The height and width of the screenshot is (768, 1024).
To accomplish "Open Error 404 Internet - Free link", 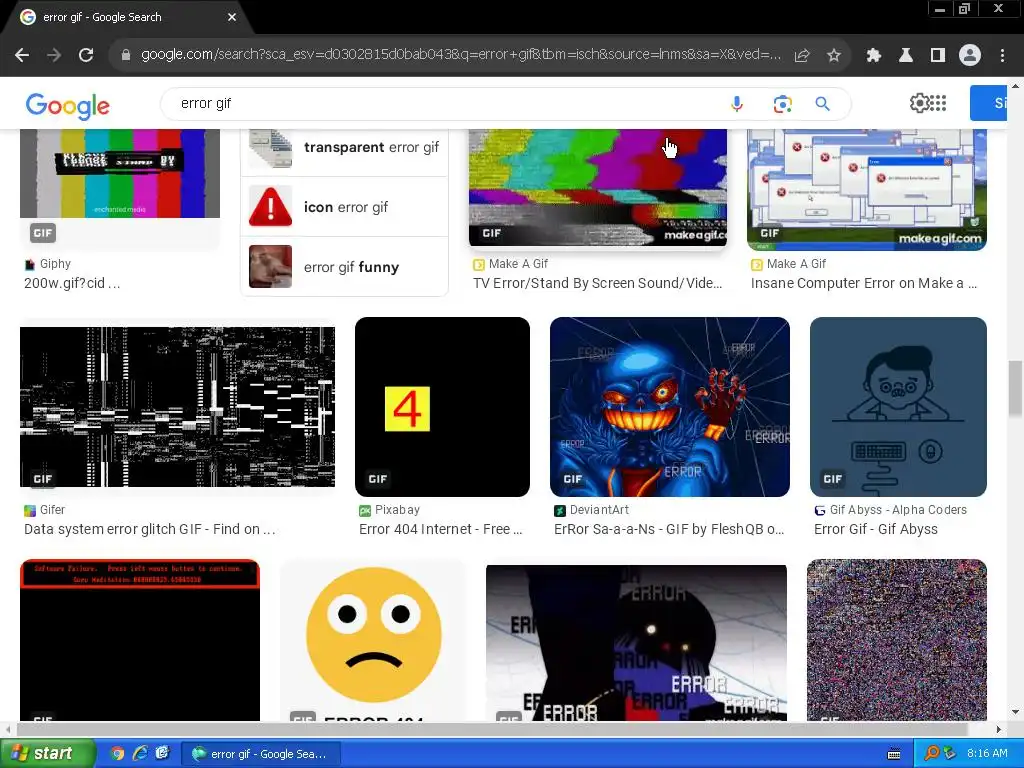I will click(x=441, y=529).
